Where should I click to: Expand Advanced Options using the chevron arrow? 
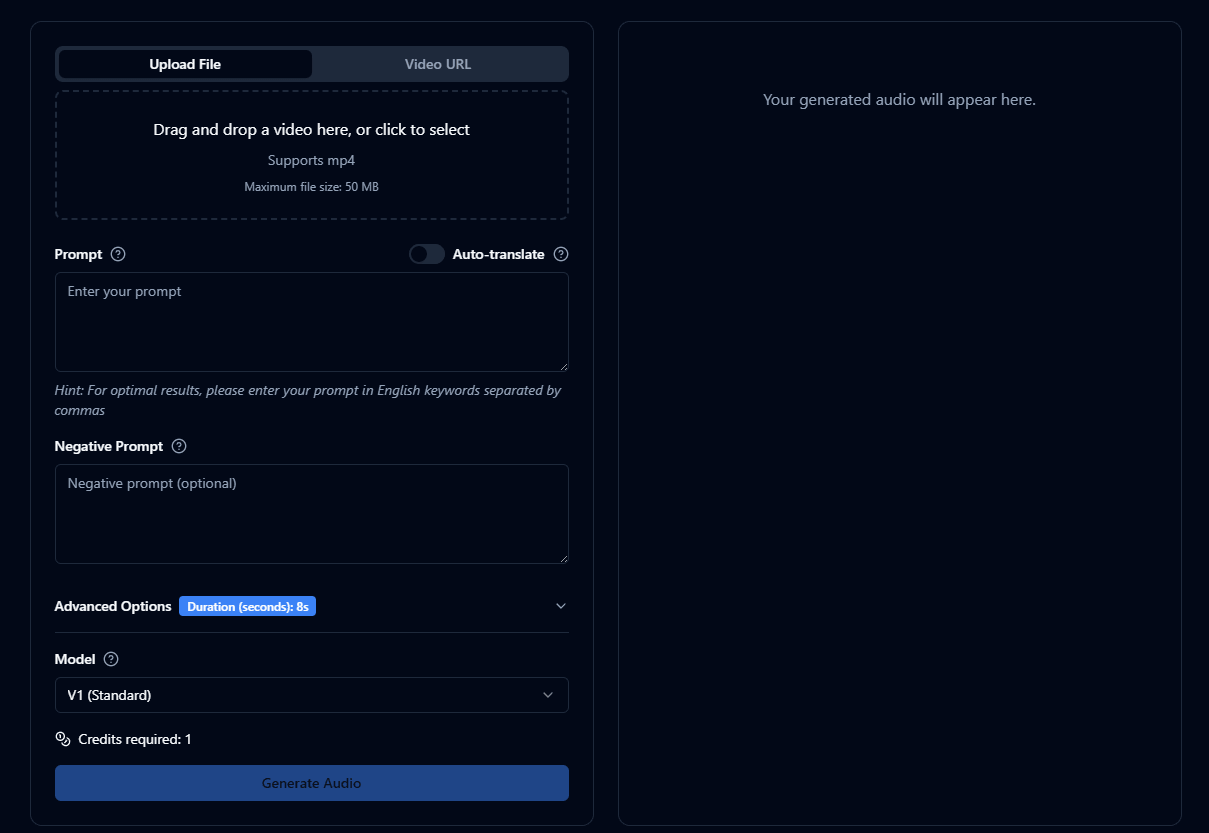coord(561,606)
